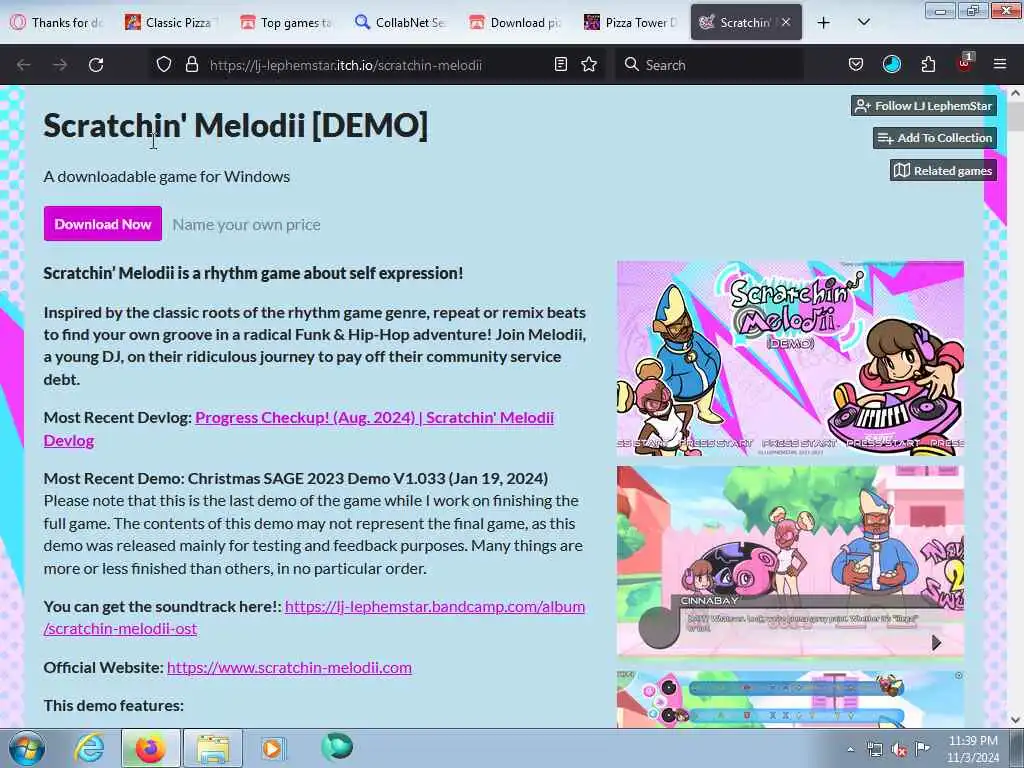The height and width of the screenshot is (768, 1024).
Task: Toggle reader view icon in address bar
Action: pyautogui.click(x=560, y=65)
